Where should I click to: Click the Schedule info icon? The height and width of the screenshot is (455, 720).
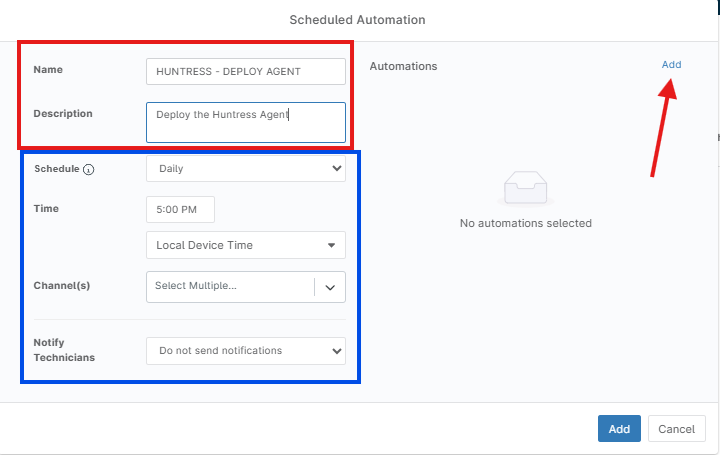pos(89,169)
